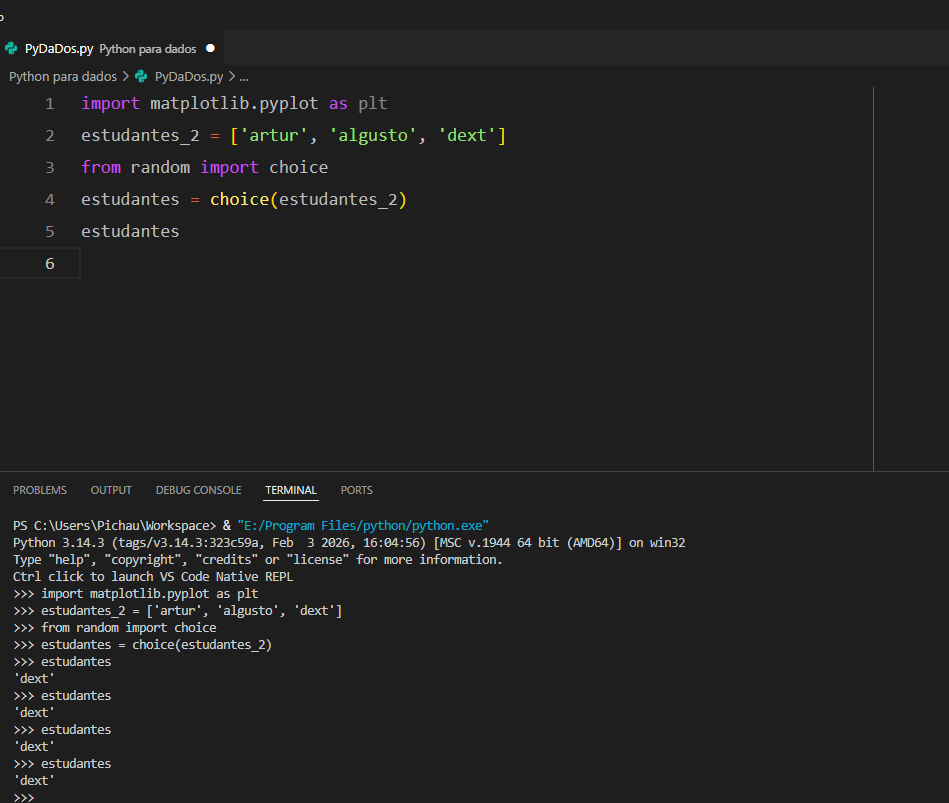Open the OUTPUT panel tab
949x803 pixels.
[x=111, y=490]
